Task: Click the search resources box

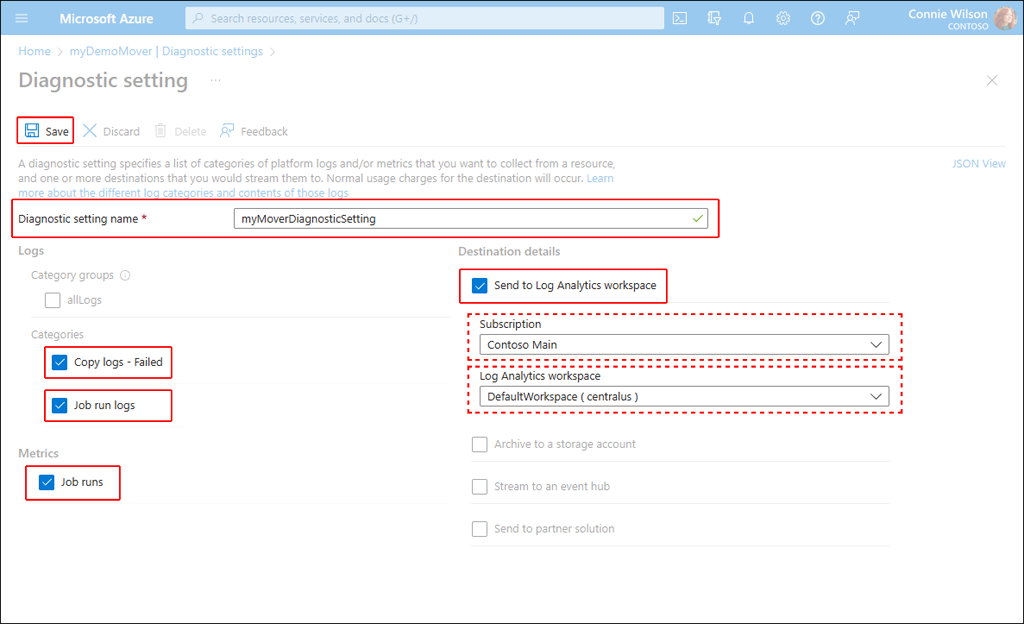Action: 424,18
